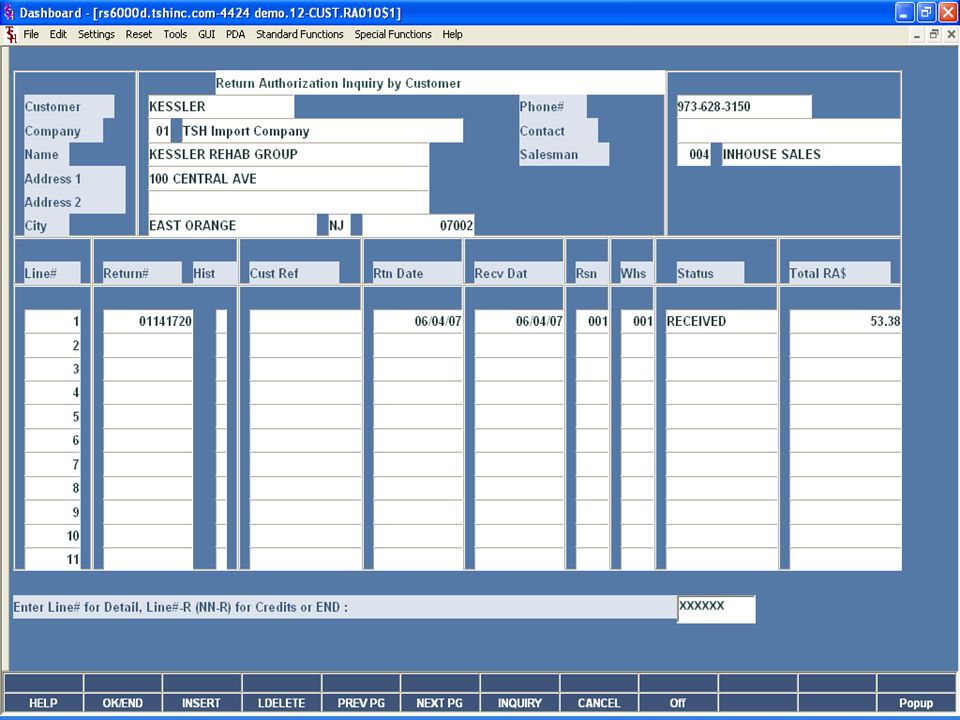Screen dimensions: 960x720
Task: Open the Special Functions menu
Action: (392, 34)
